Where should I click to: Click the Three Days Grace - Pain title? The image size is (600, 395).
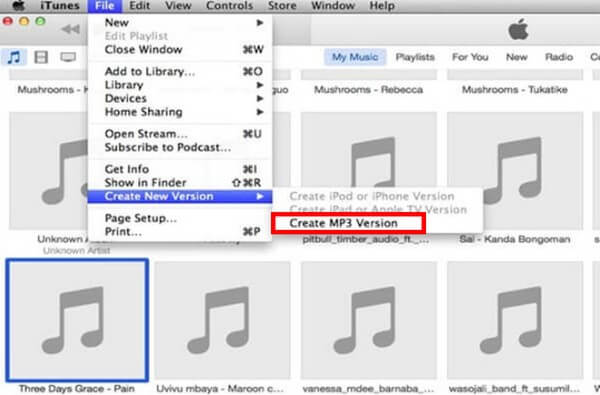pyautogui.click(x=77, y=388)
